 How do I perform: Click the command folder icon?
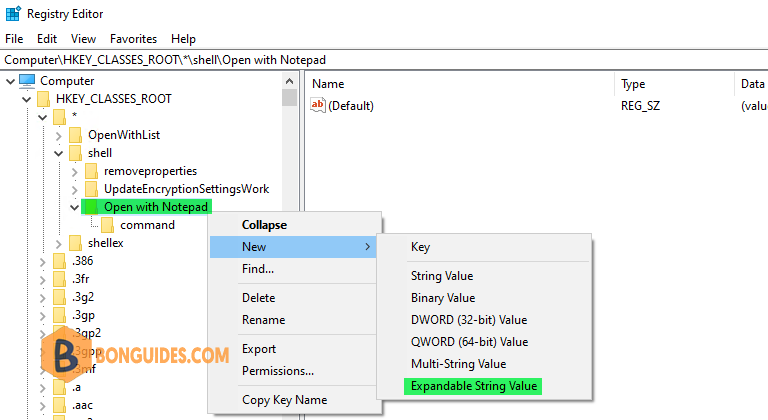click(107, 225)
